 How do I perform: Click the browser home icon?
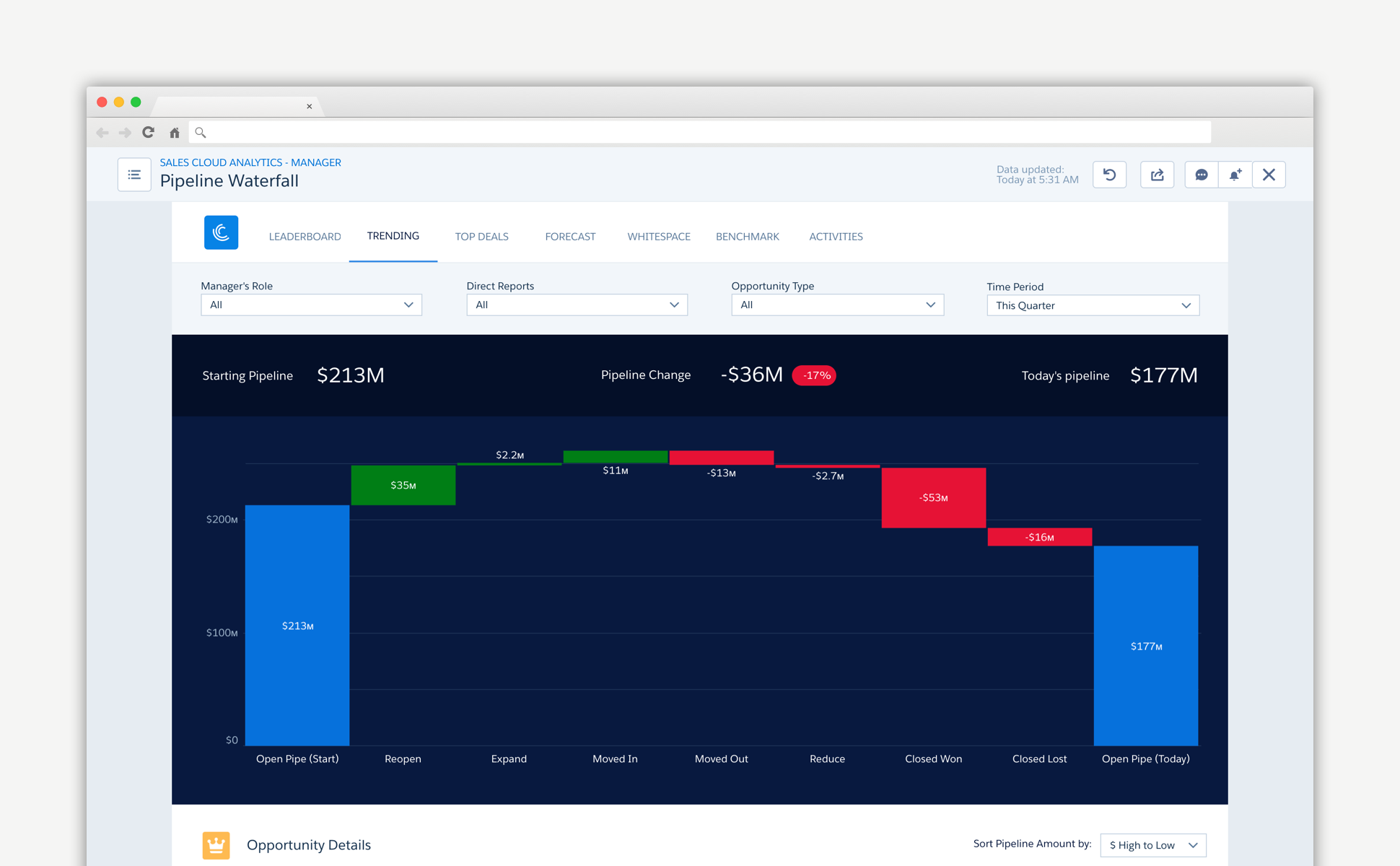pyautogui.click(x=175, y=133)
